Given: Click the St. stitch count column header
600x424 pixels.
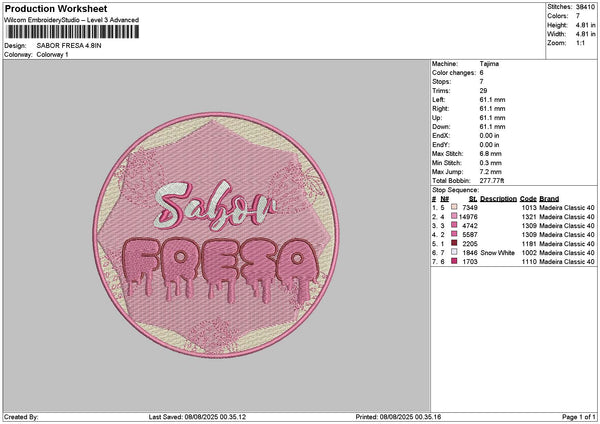Looking at the screenshot, I should point(472,198).
